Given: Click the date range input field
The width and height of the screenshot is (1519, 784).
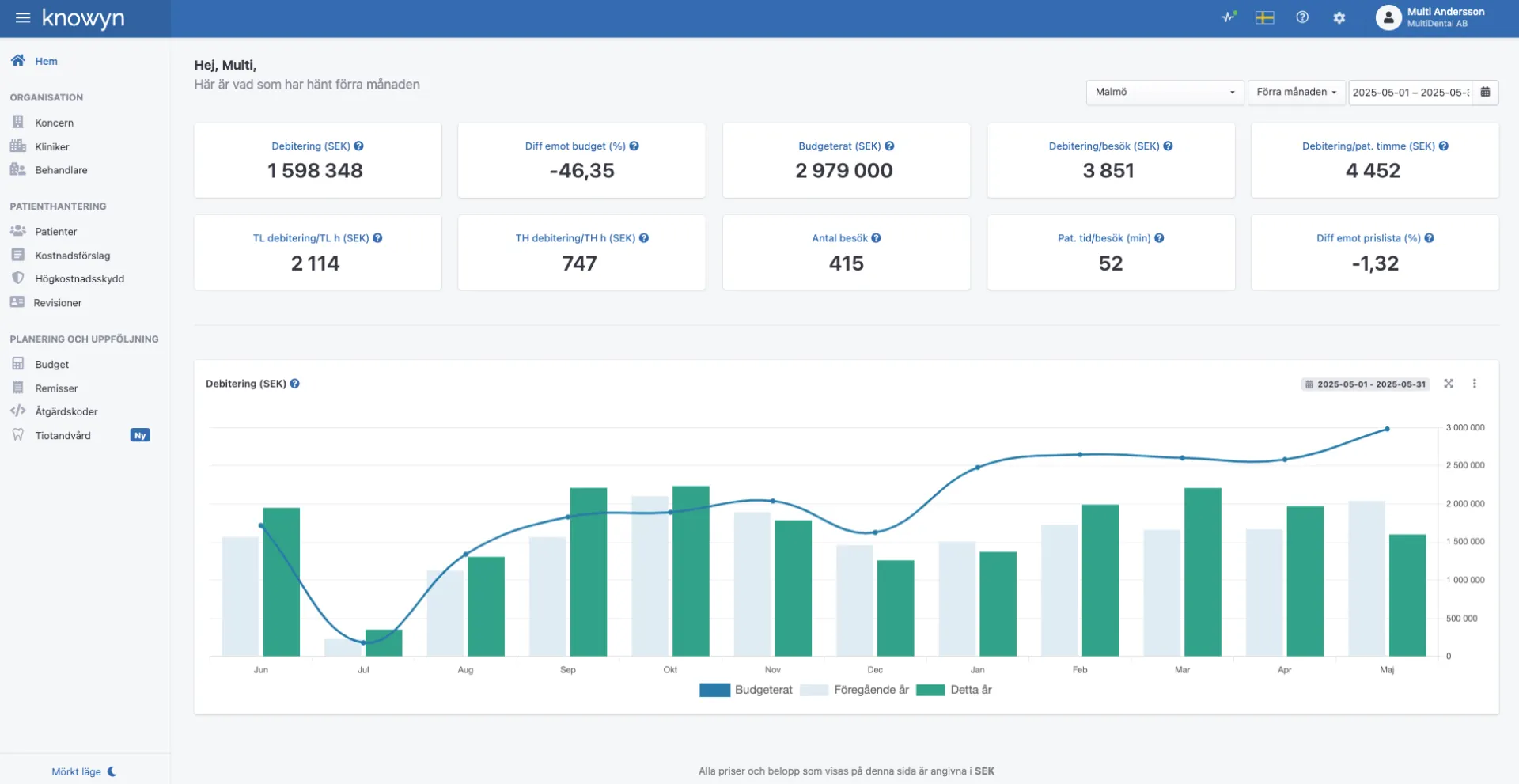Looking at the screenshot, I should (x=1410, y=93).
